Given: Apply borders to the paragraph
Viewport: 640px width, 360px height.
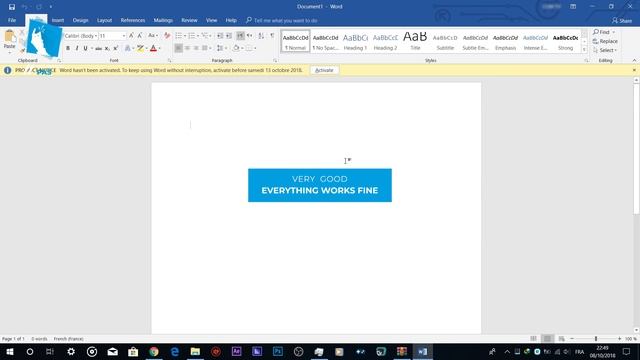Looking at the screenshot, I should pos(249,48).
